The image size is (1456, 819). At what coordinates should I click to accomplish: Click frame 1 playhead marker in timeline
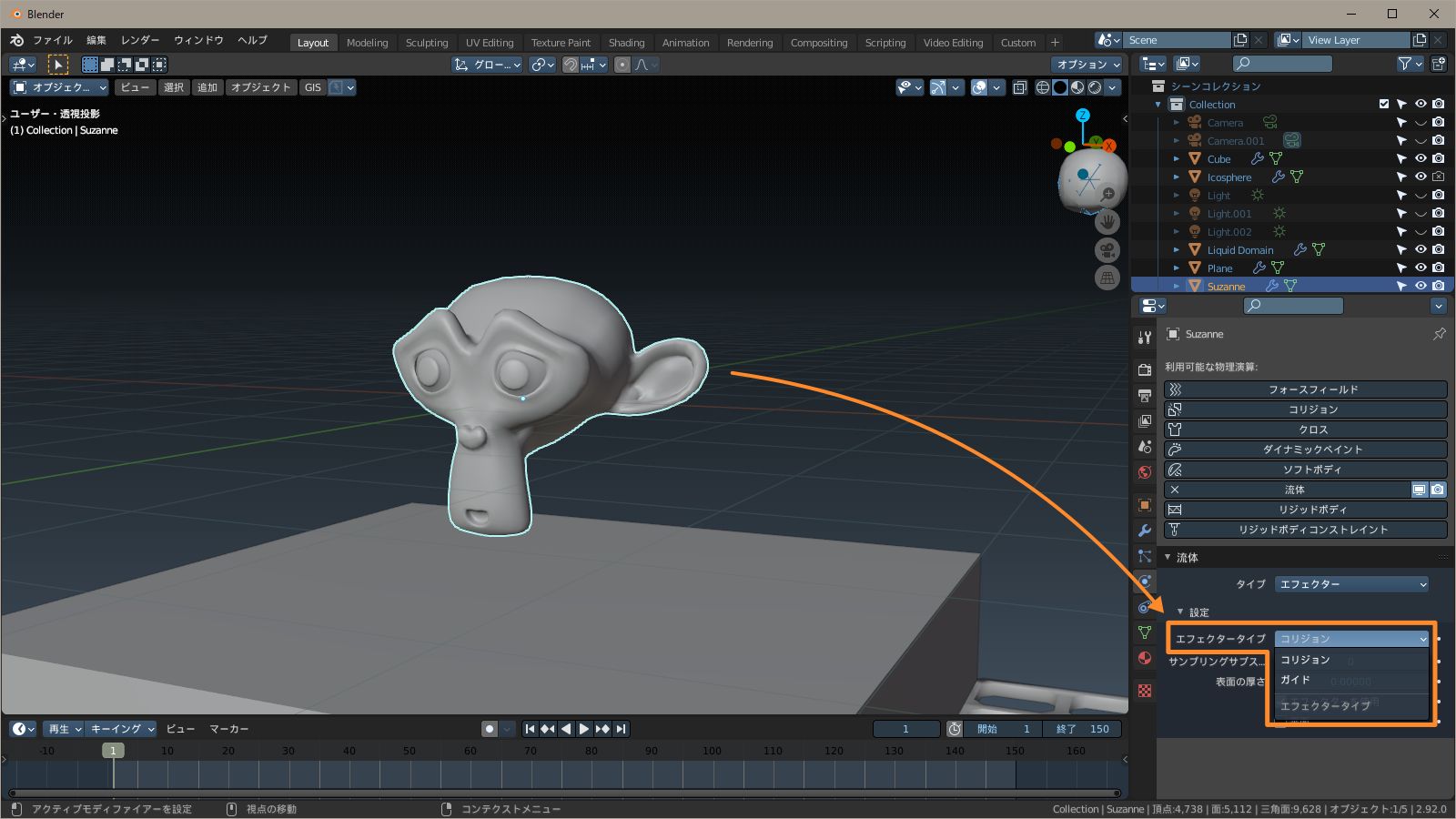[x=113, y=751]
